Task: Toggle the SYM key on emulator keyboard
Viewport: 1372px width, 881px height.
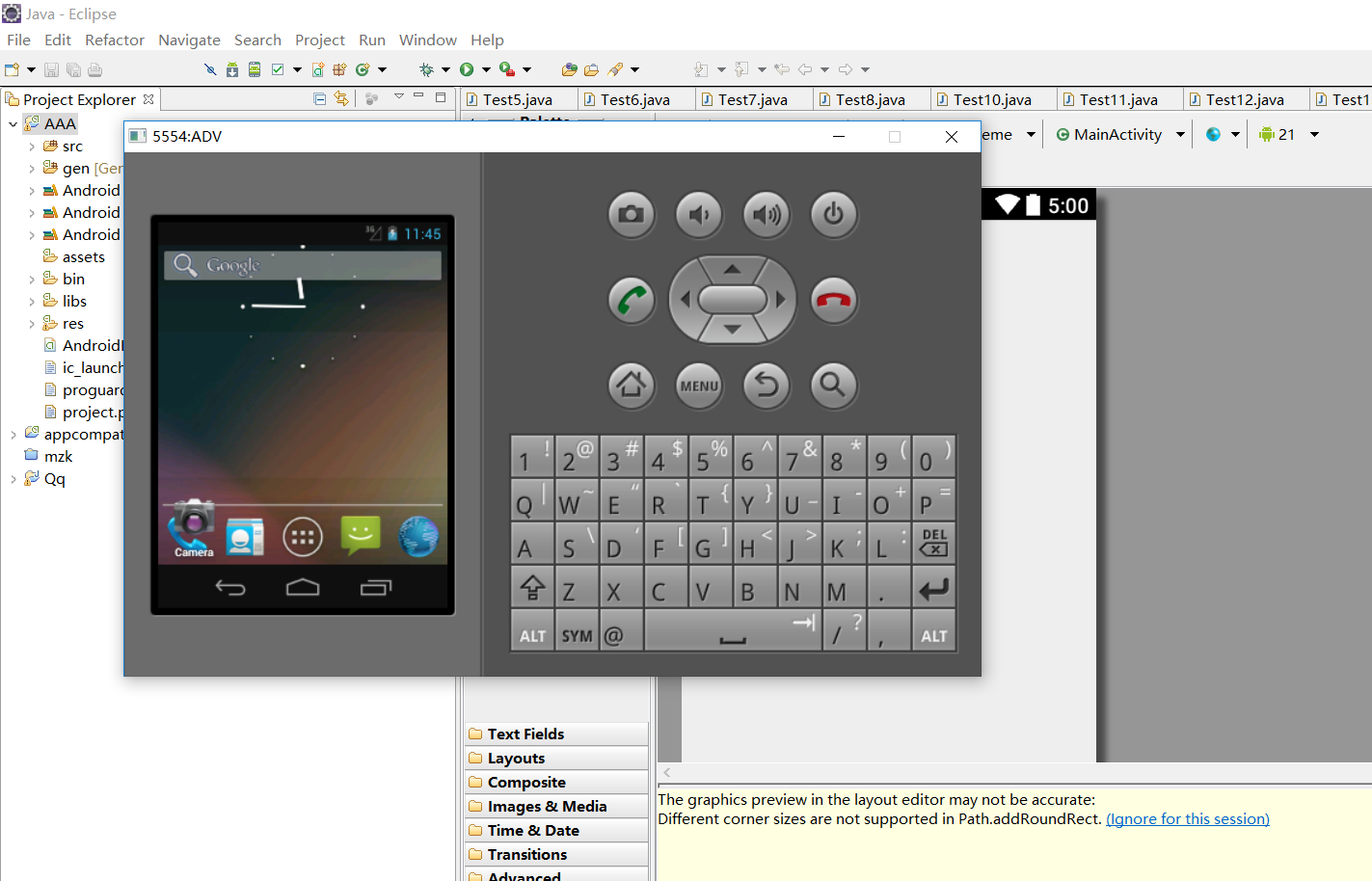Action: point(577,632)
